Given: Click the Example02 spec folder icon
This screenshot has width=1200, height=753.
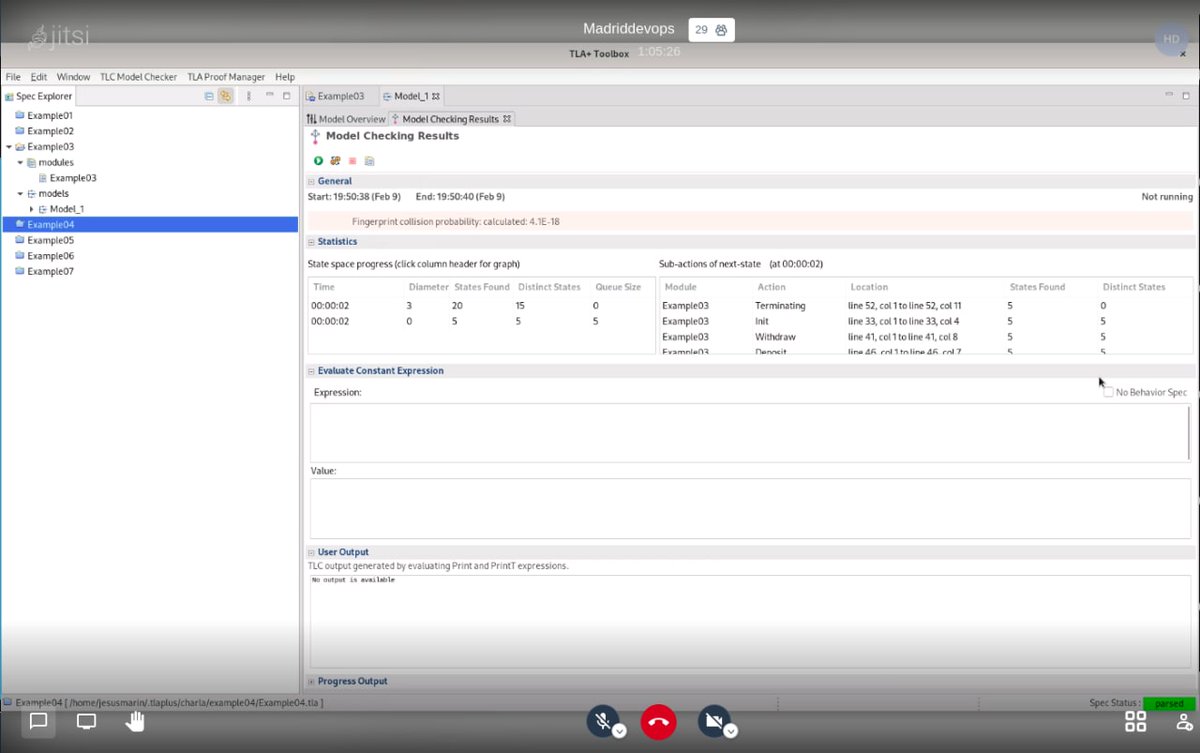Looking at the screenshot, I should click(x=19, y=131).
